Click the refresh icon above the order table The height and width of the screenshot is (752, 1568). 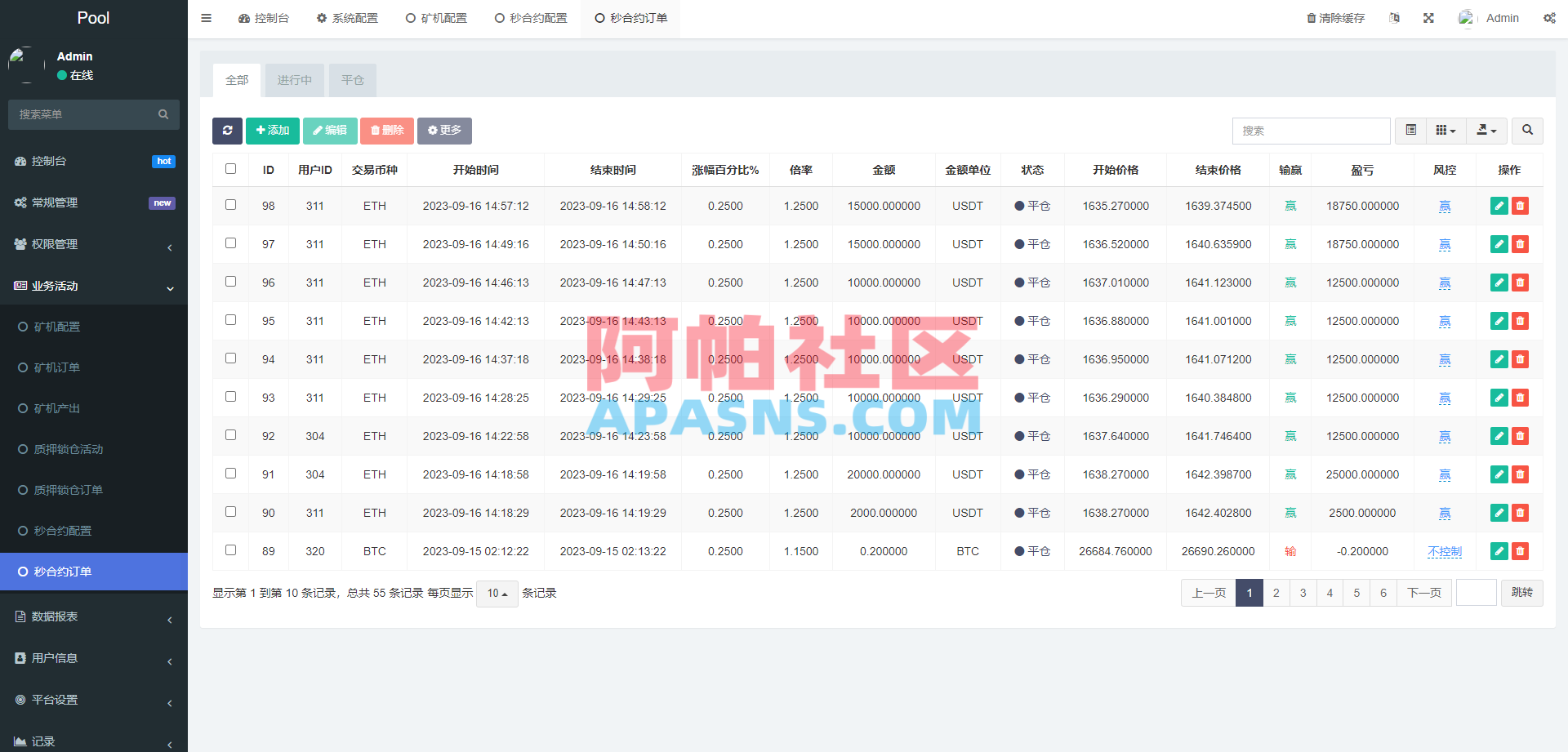[x=227, y=131]
